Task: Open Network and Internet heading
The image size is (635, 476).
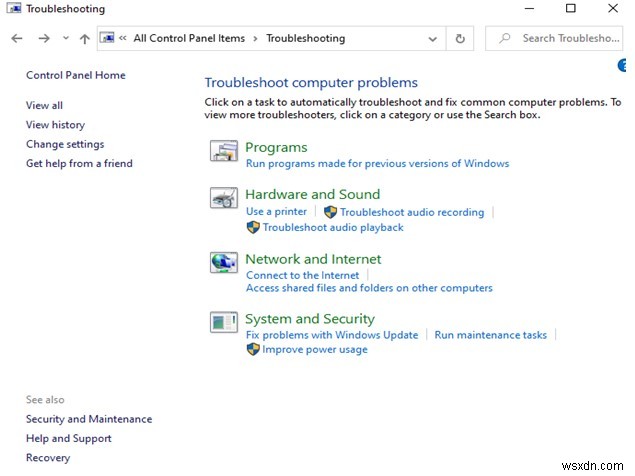Action: click(x=313, y=259)
